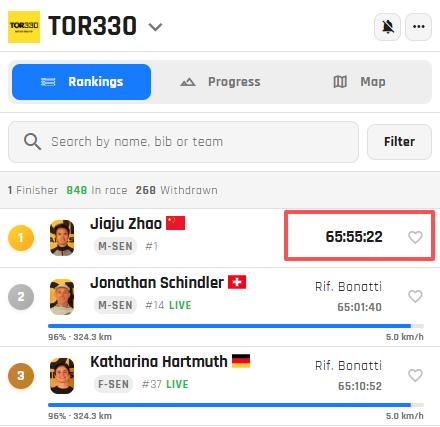Toggle the muted notifications bell
The width and height of the screenshot is (440, 427).
click(x=388, y=27)
